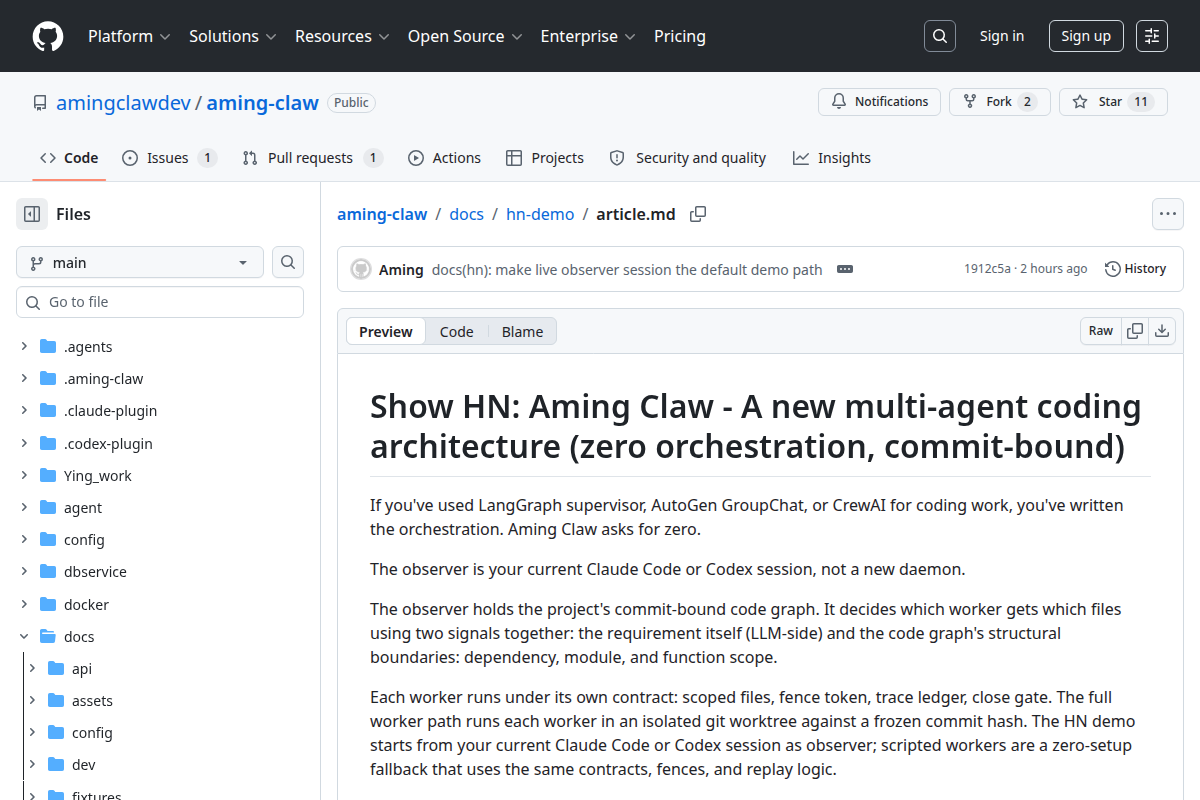The height and width of the screenshot is (800, 1200).
Task: Star the repository button
Action: point(1113,102)
